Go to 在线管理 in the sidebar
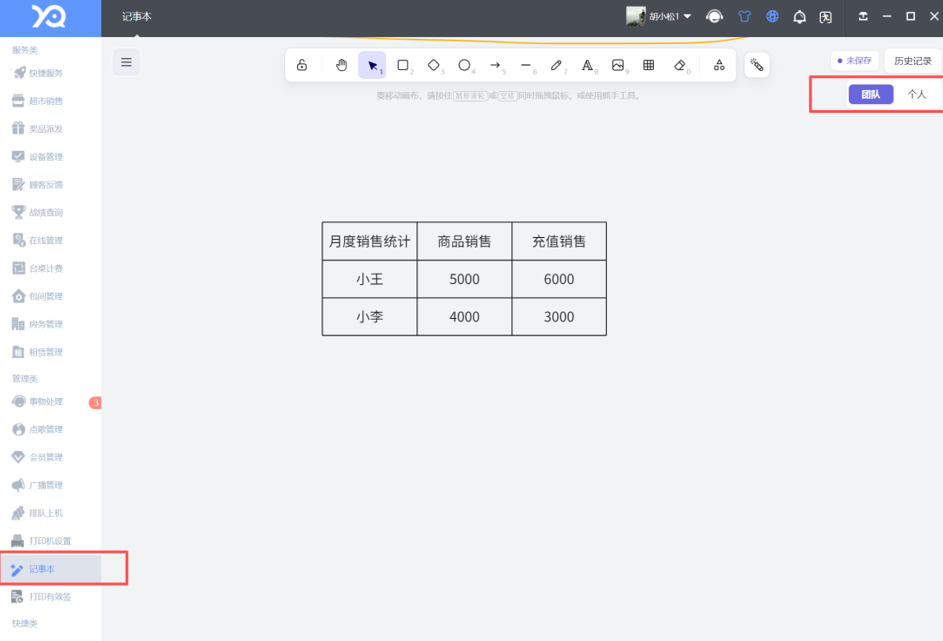Screen dimensions: 943x641 (x=51, y=240)
